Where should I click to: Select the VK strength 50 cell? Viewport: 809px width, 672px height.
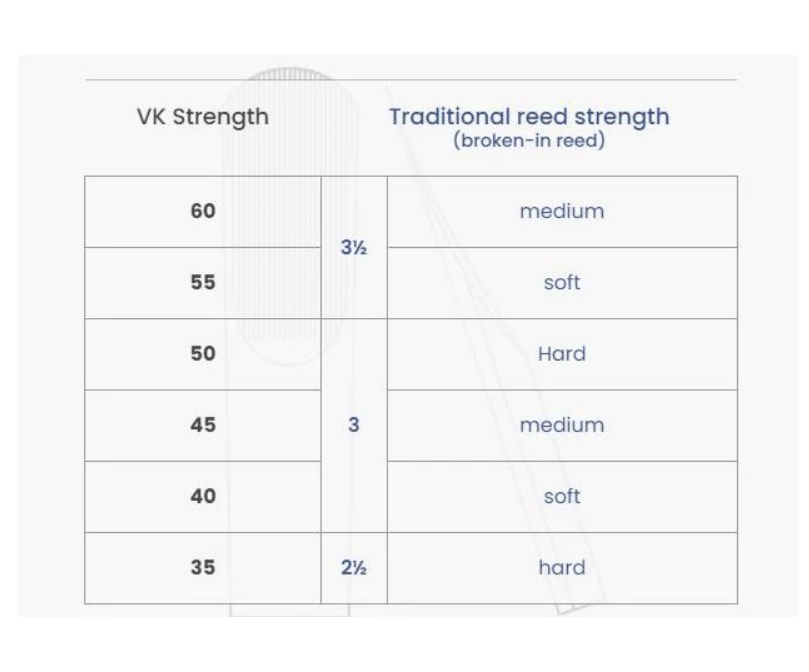203,354
